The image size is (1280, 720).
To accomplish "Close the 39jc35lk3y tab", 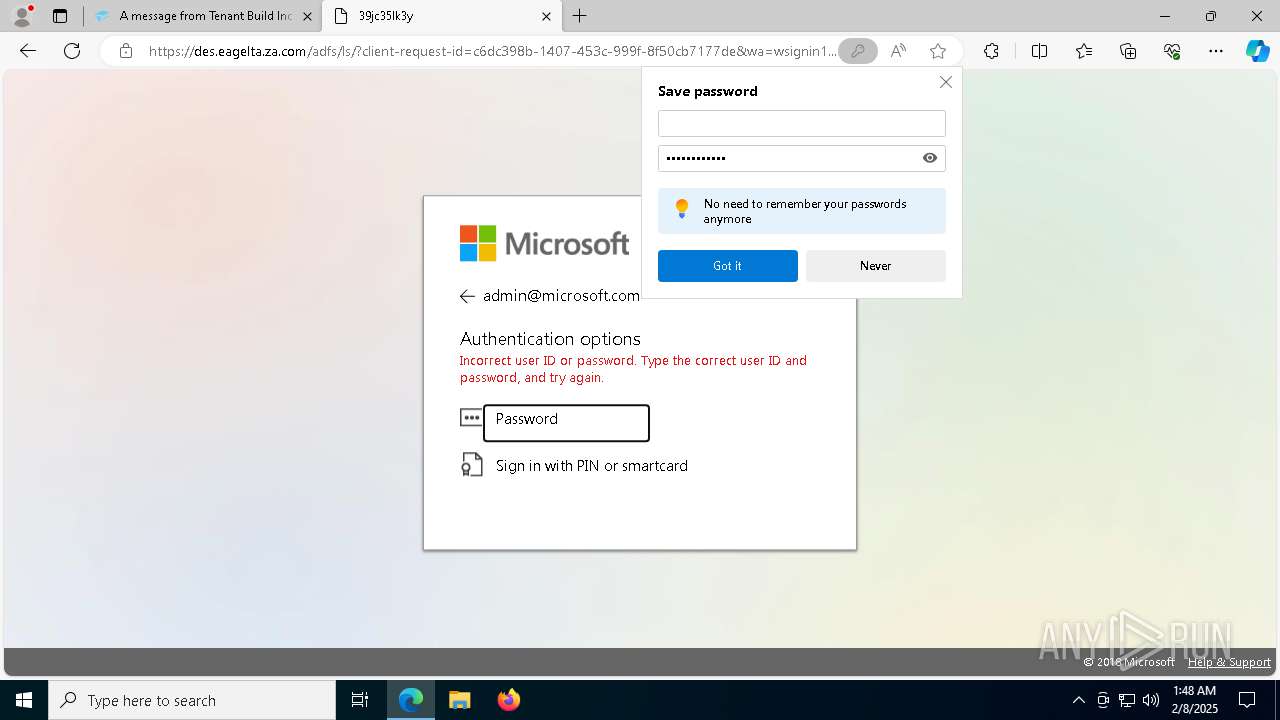I will [546, 16].
